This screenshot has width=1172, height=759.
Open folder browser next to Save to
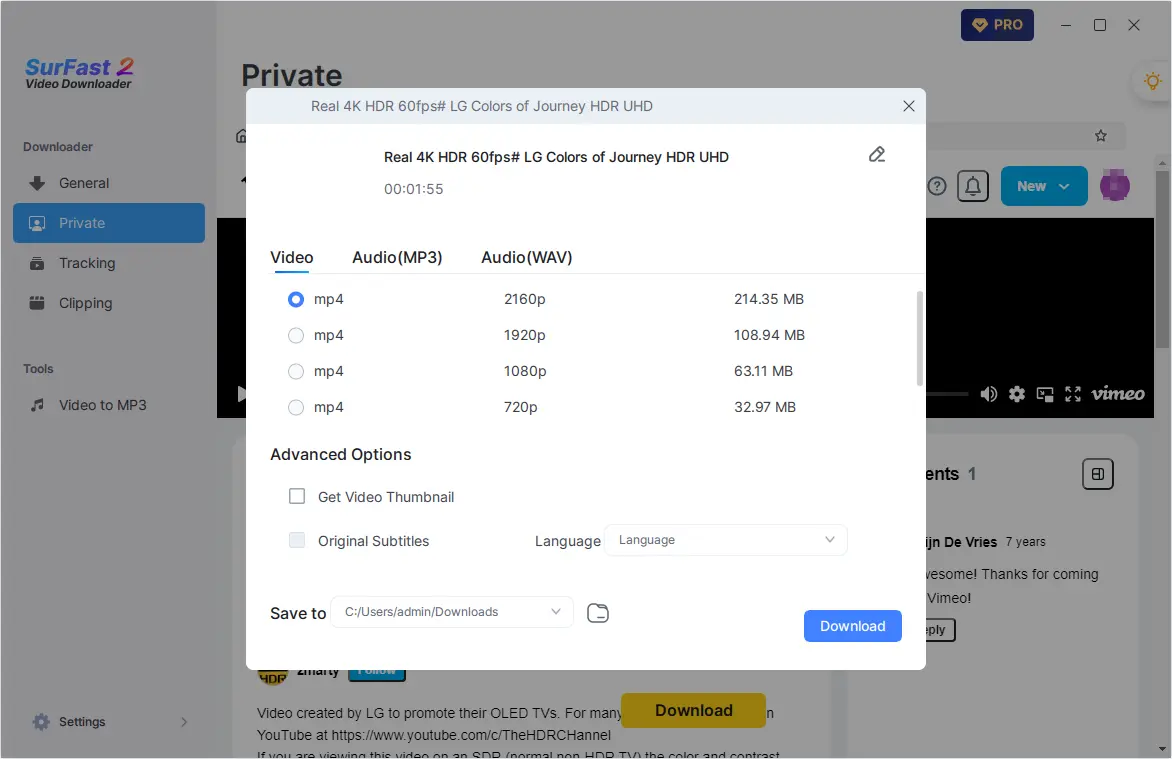(598, 612)
